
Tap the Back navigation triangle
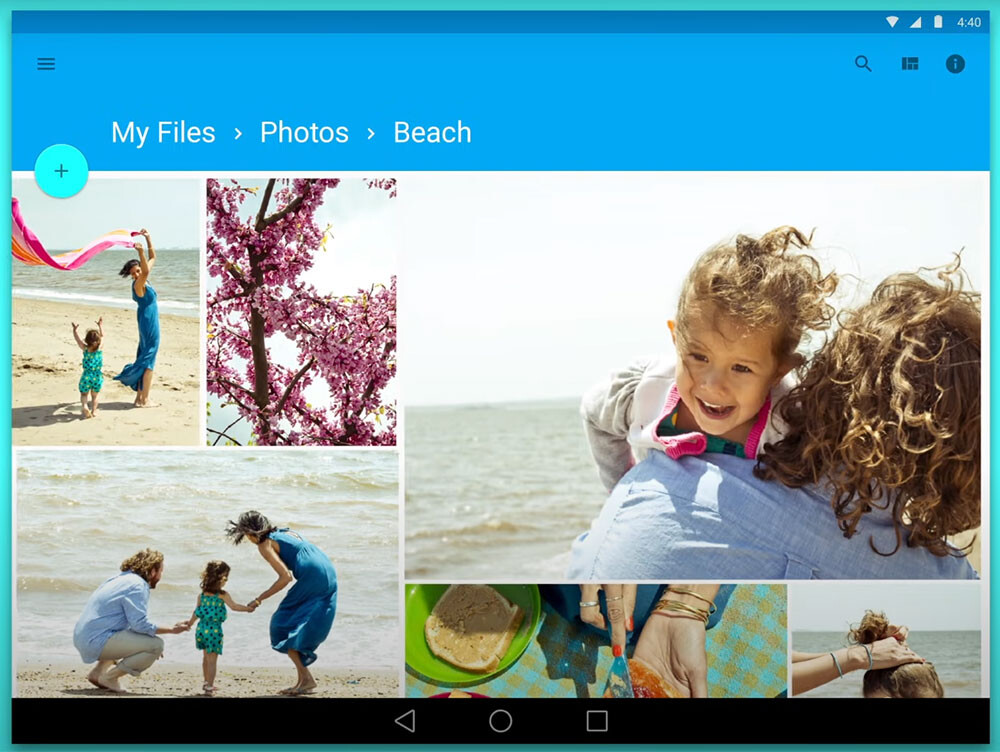click(404, 721)
